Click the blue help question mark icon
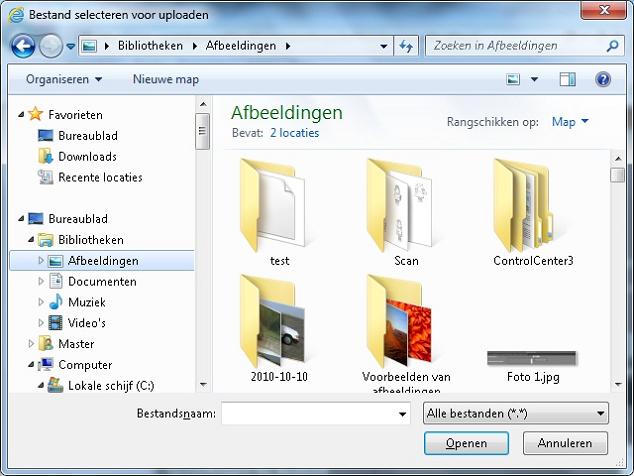Screen dimensions: 634x476 pos(603,79)
